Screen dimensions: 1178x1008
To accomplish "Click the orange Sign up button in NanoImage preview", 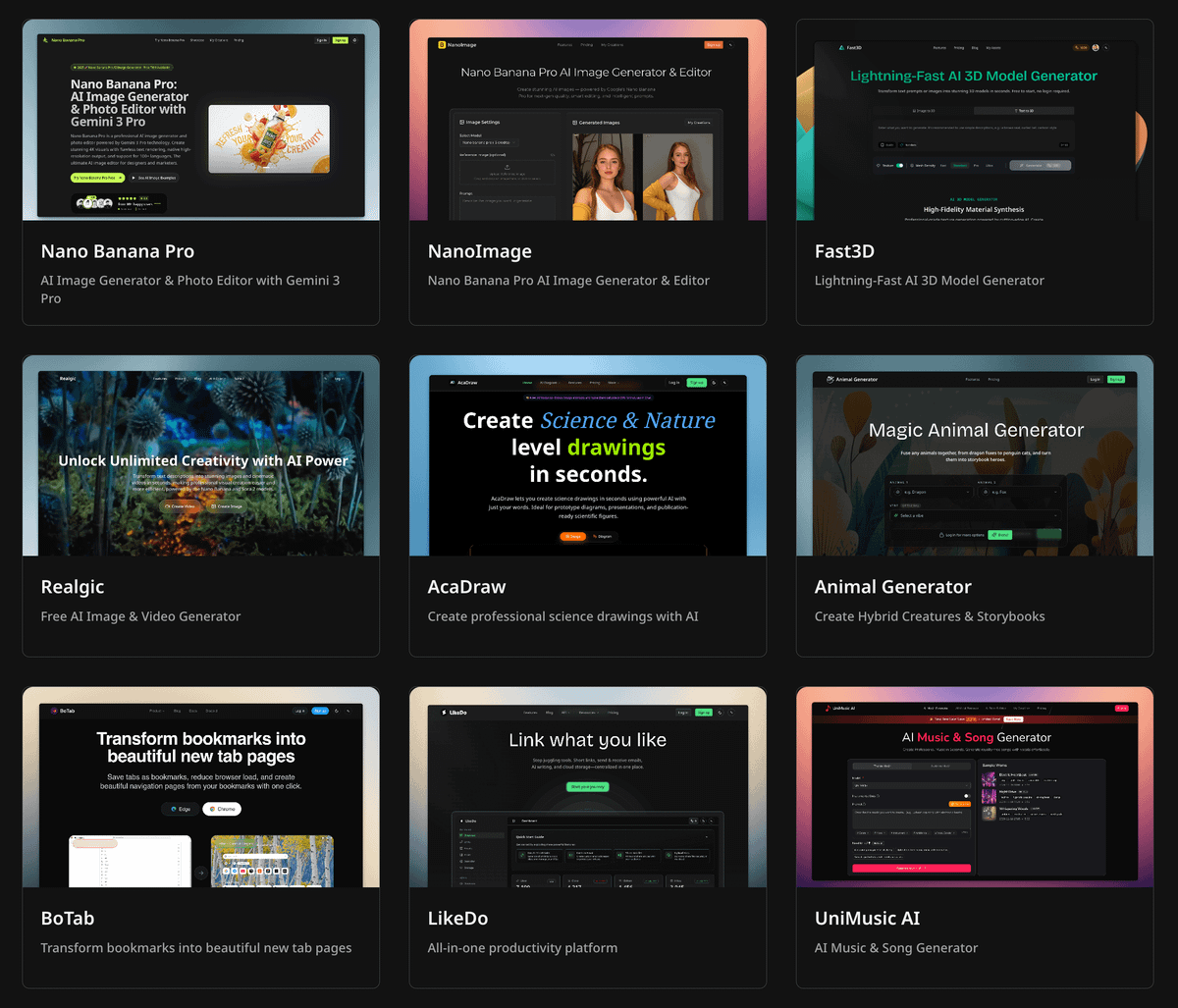I will tap(714, 44).
